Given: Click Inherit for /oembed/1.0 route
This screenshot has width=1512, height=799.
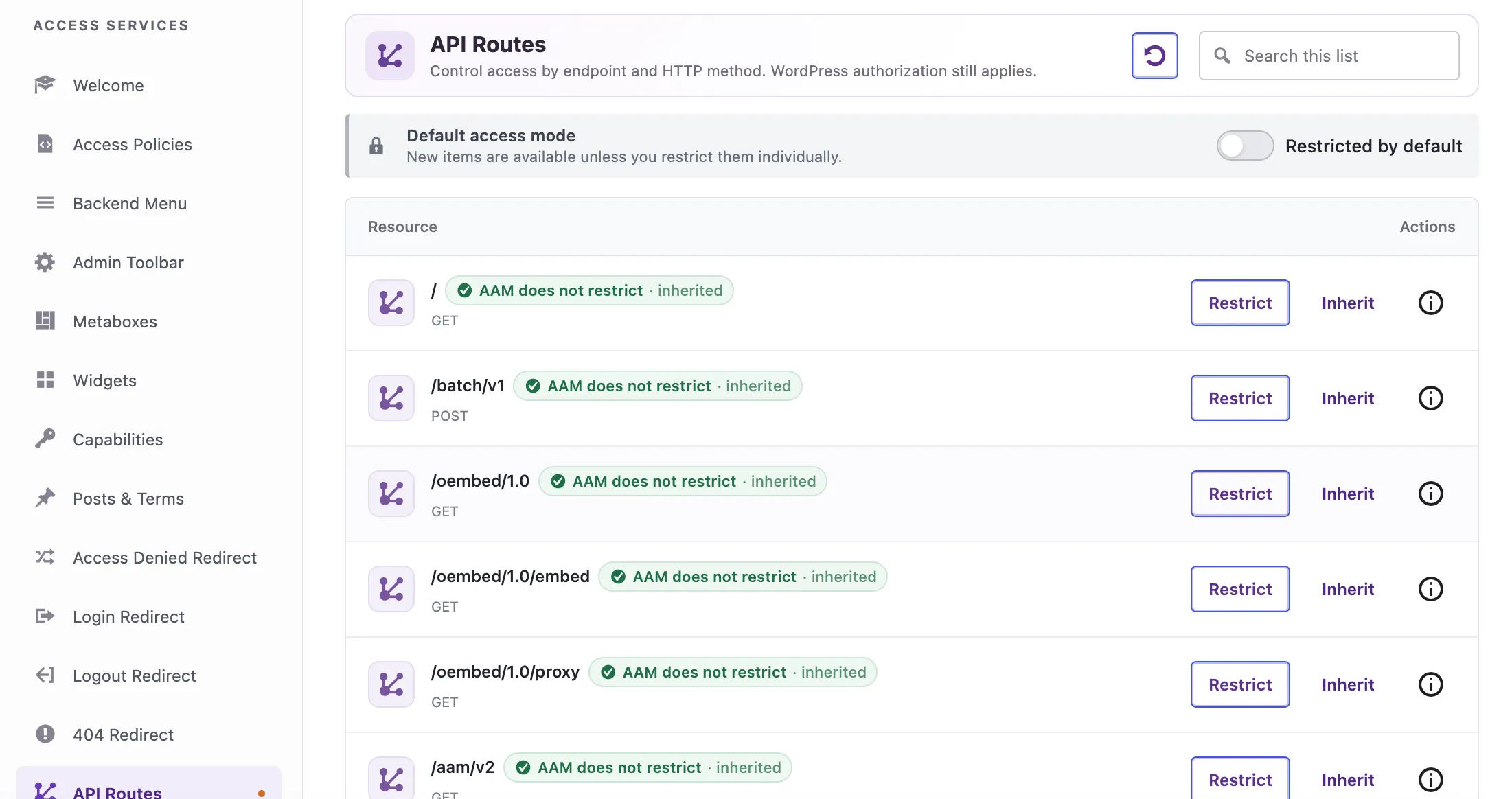Looking at the screenshot, I should coord(1348,494).
